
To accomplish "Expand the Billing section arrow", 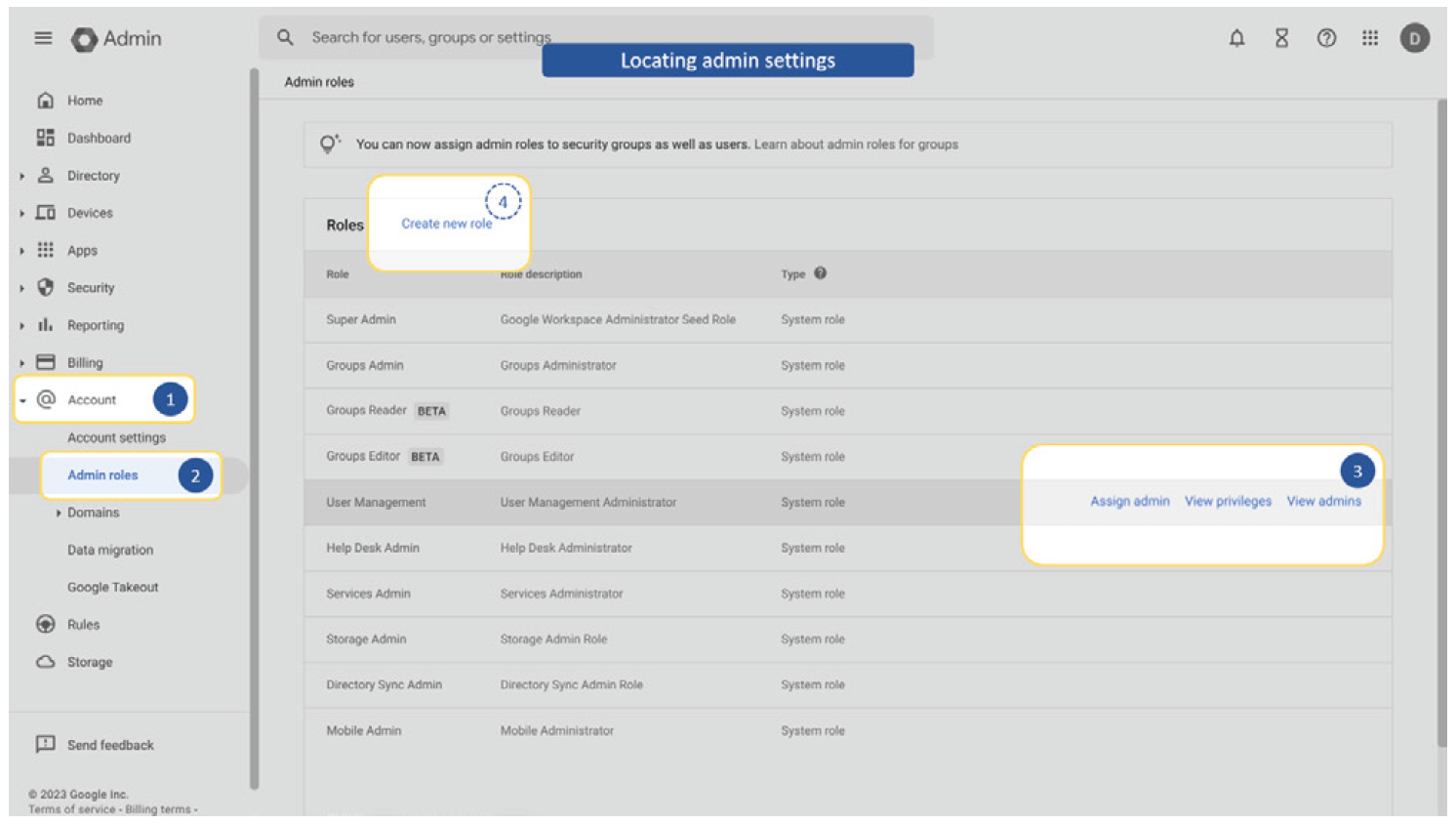I will (21, 363).
